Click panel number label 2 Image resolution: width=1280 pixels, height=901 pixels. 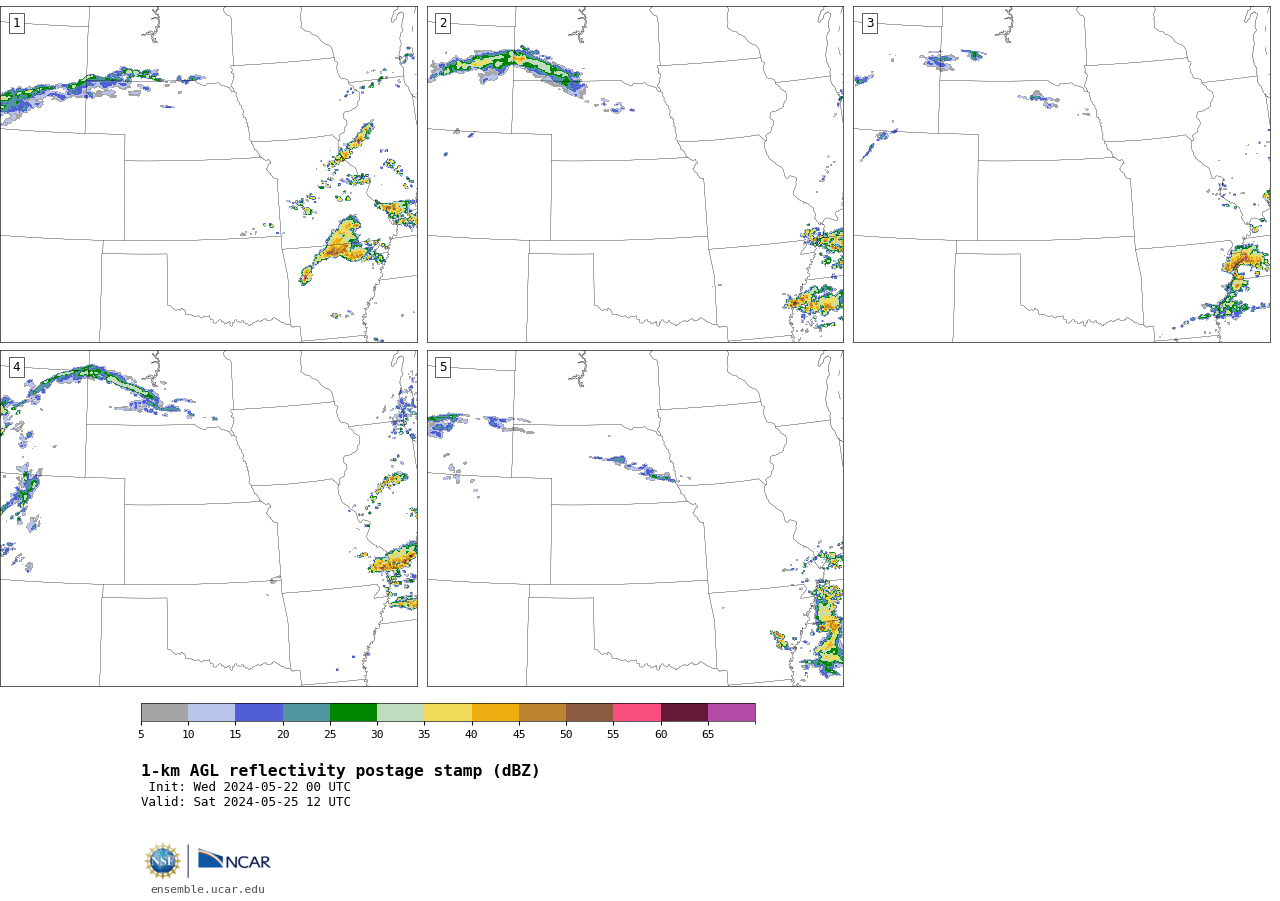[x=443, y=23]
